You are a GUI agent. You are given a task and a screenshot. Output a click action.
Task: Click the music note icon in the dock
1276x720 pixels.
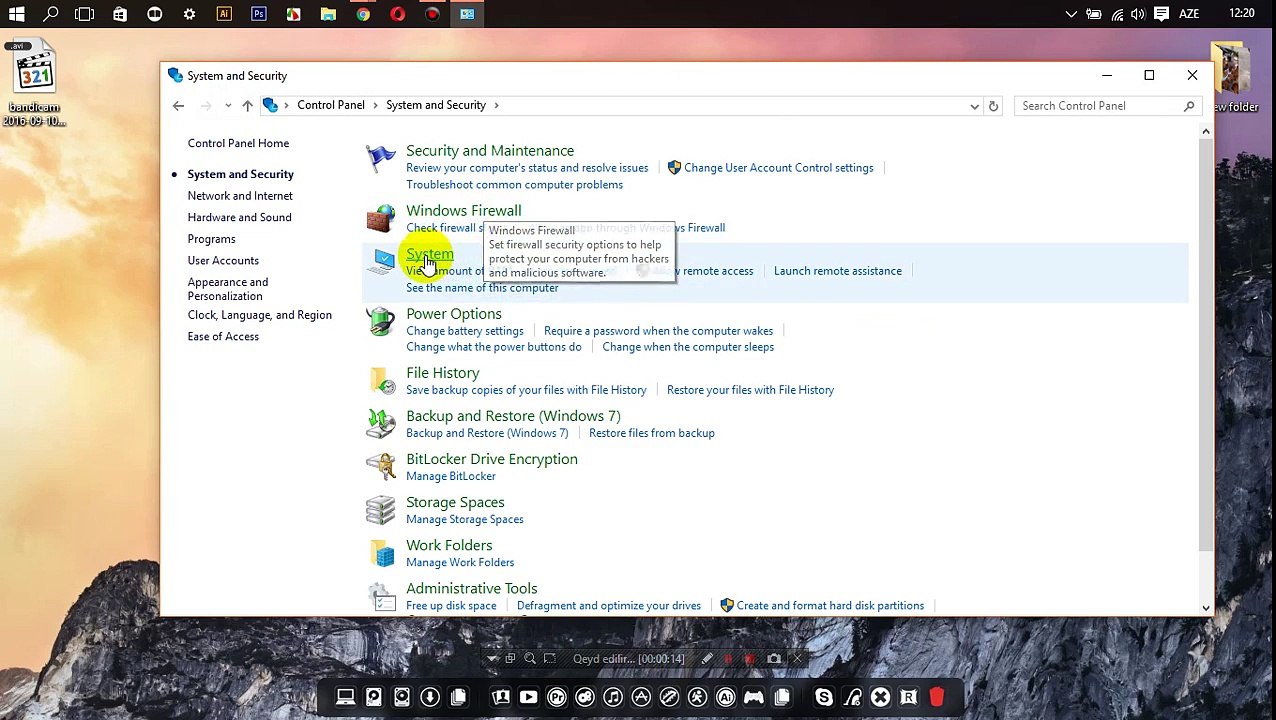click(613, 697)
